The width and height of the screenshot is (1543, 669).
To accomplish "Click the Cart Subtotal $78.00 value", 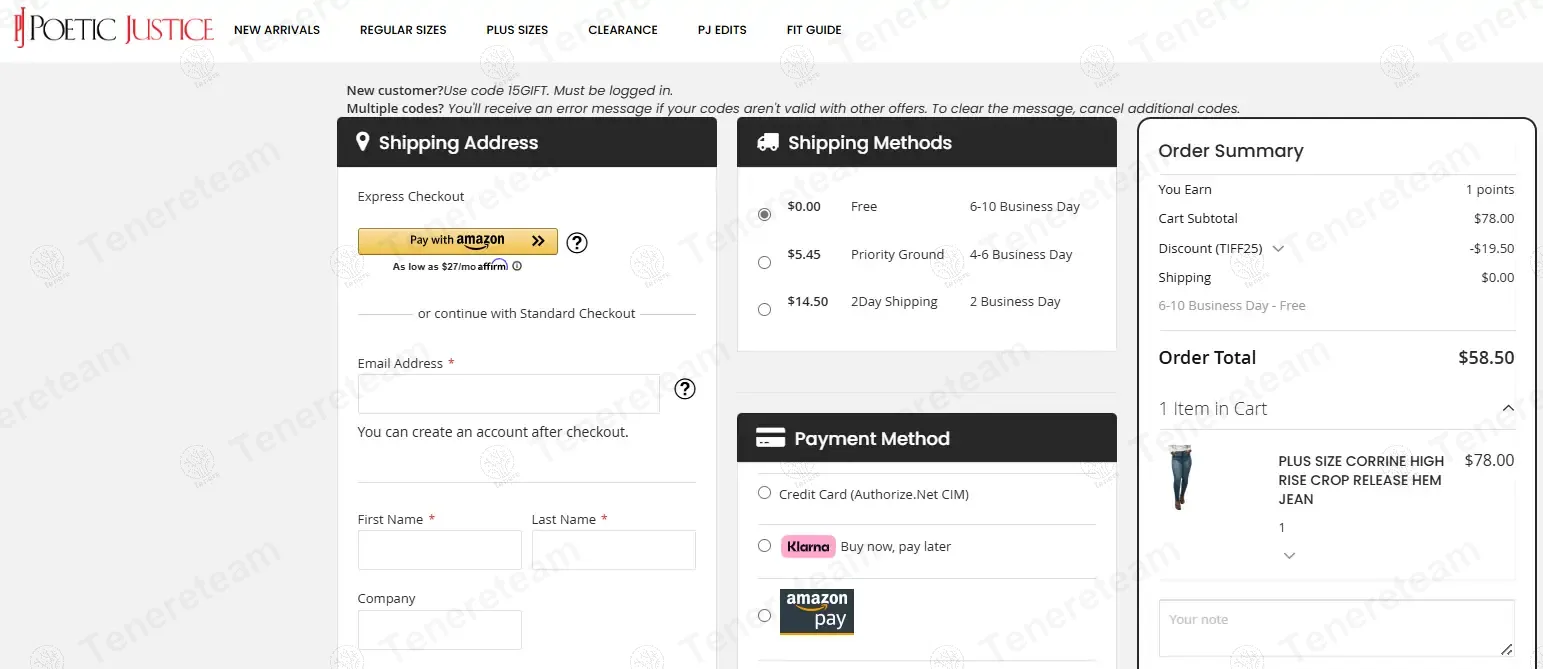I will coord(1494,218).
